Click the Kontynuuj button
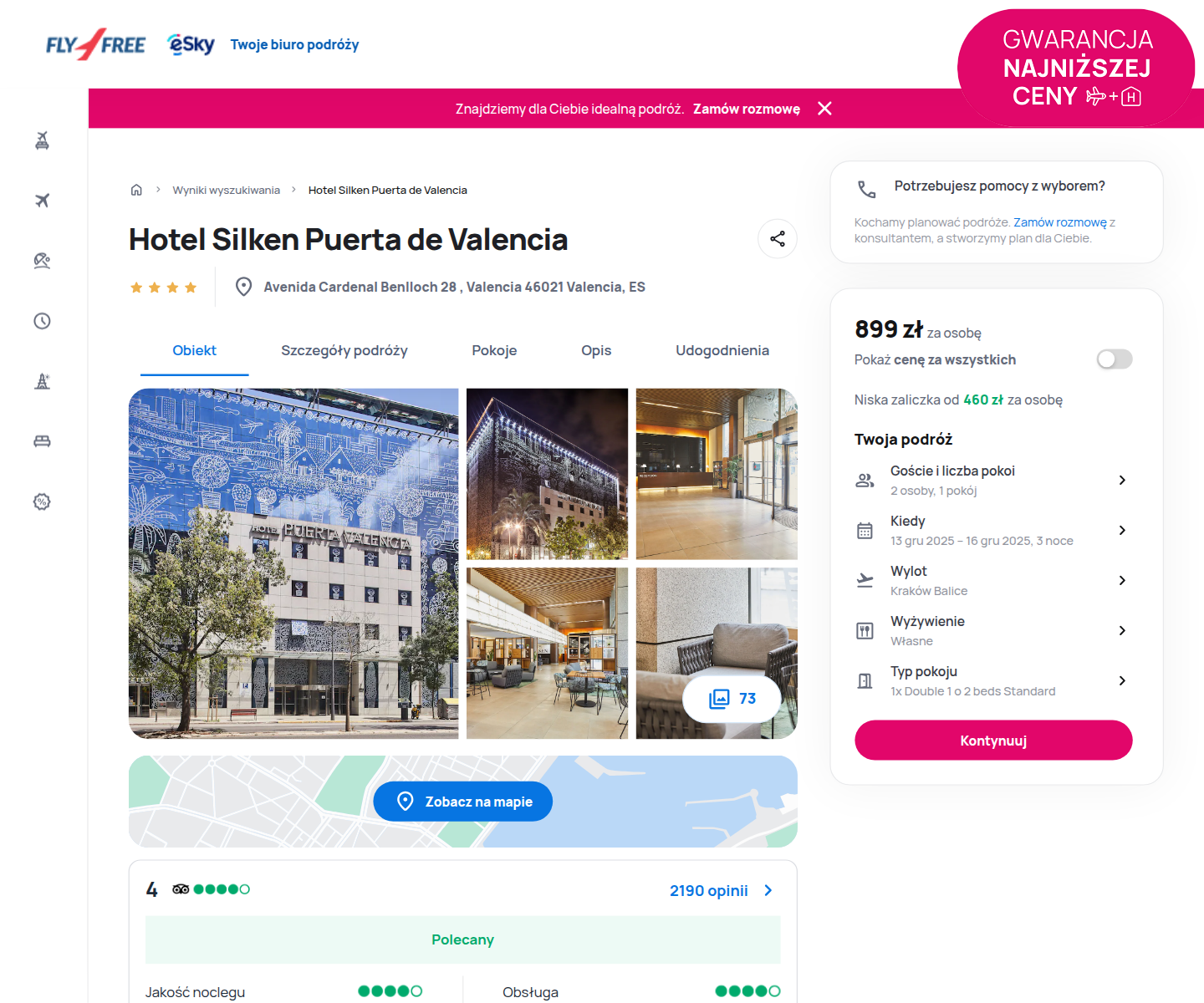The image size is (1204, 1003). [993, 741]
